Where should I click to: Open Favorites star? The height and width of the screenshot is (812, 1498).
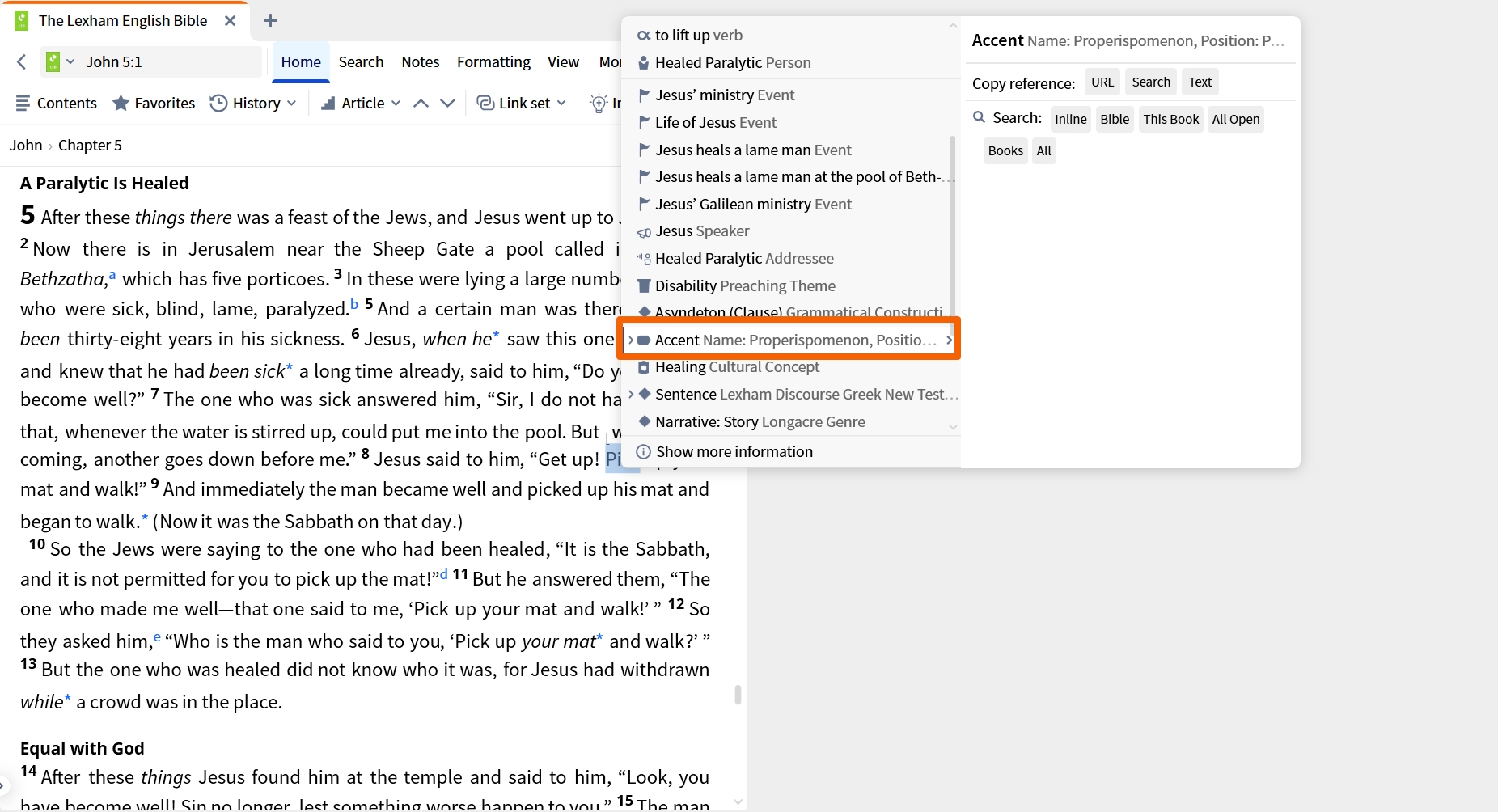tap(154, 103)
